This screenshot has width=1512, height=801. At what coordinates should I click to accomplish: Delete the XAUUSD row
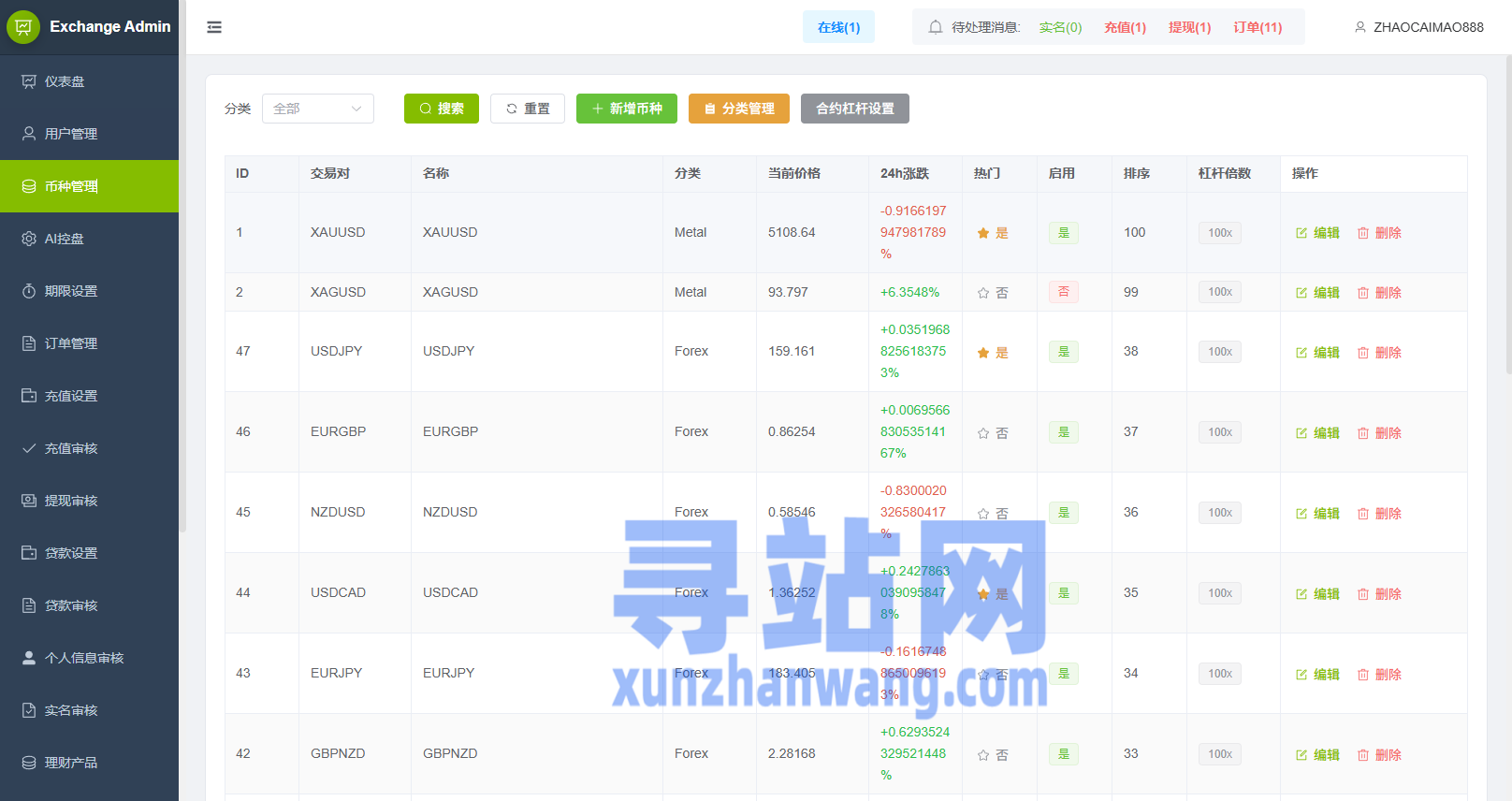click(1379, 233)
